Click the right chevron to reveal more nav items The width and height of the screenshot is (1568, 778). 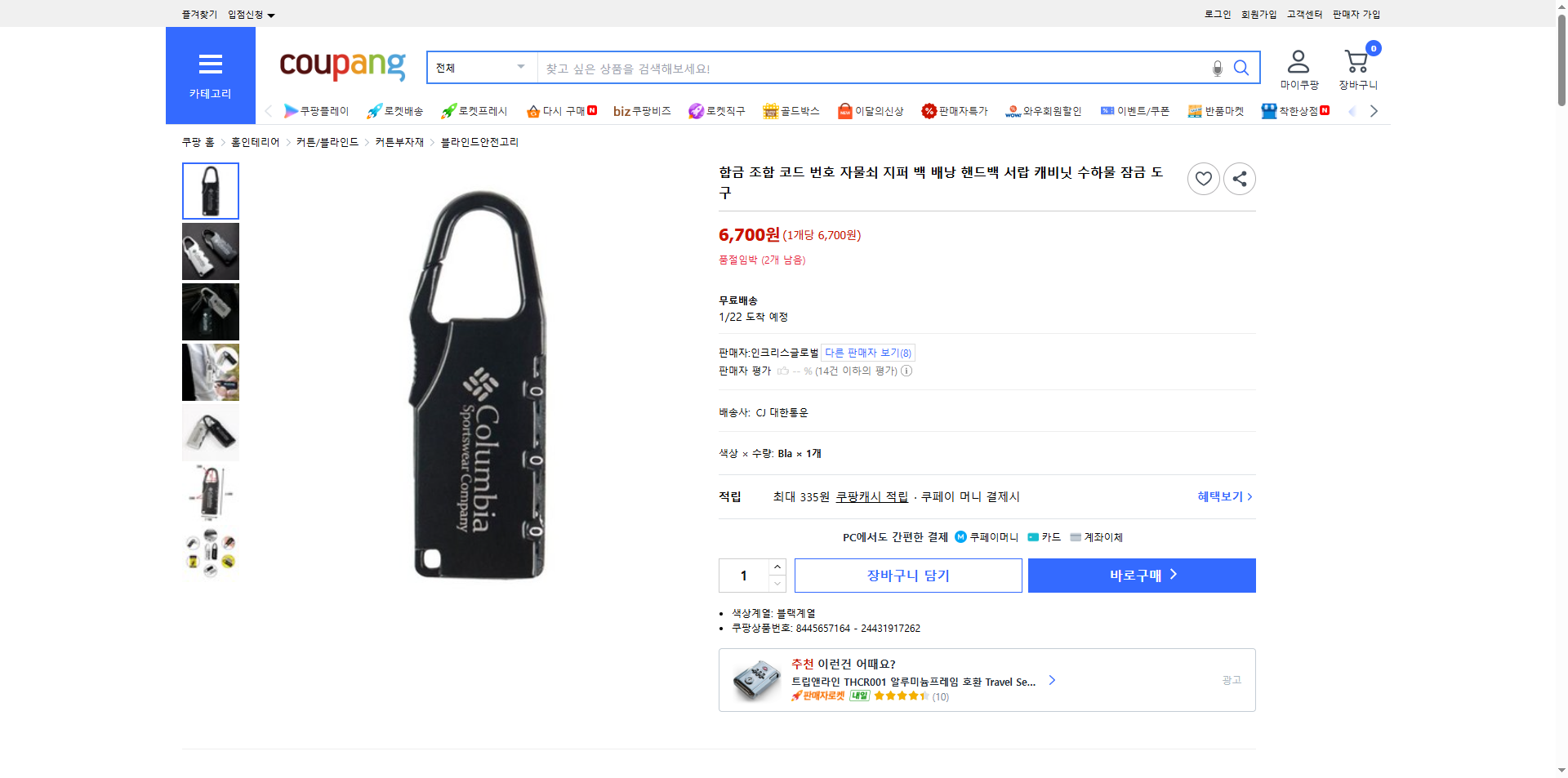pyautogui.click(x=1374, y=111)
